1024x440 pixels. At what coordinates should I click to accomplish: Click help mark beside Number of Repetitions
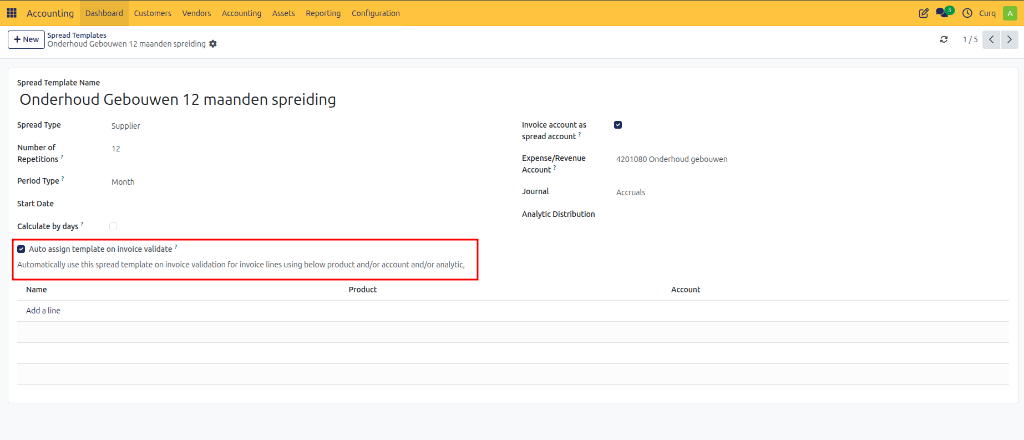(62, 157)
